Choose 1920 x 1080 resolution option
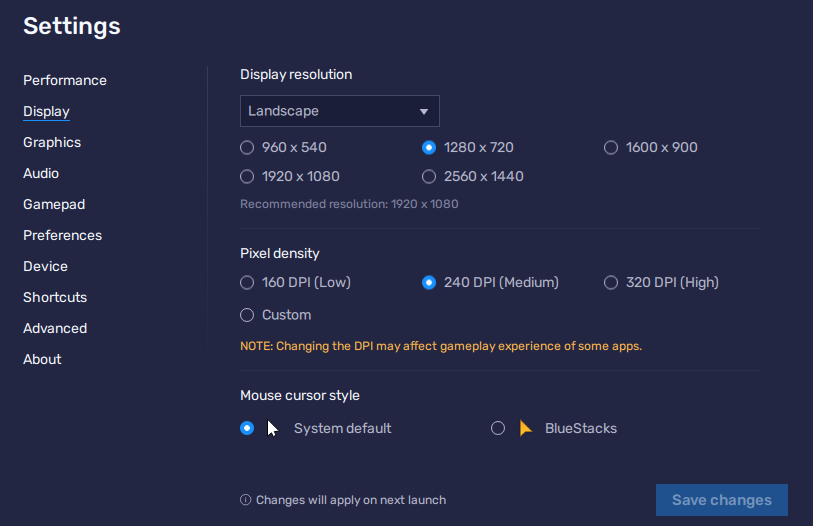 point(247,177)
